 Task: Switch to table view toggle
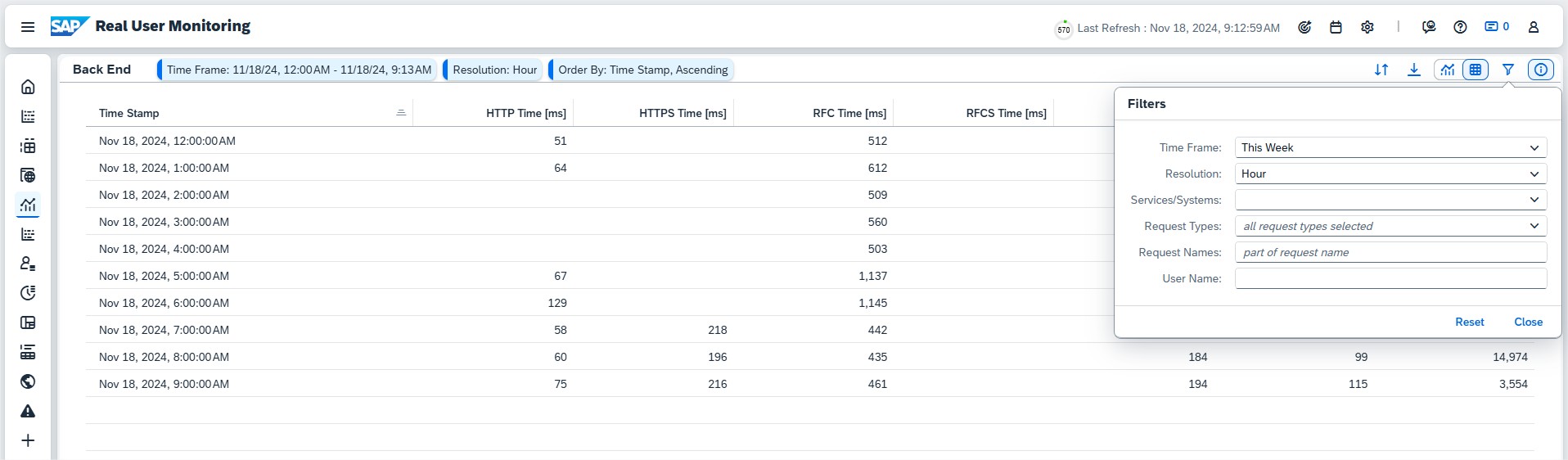(1475, 70)
